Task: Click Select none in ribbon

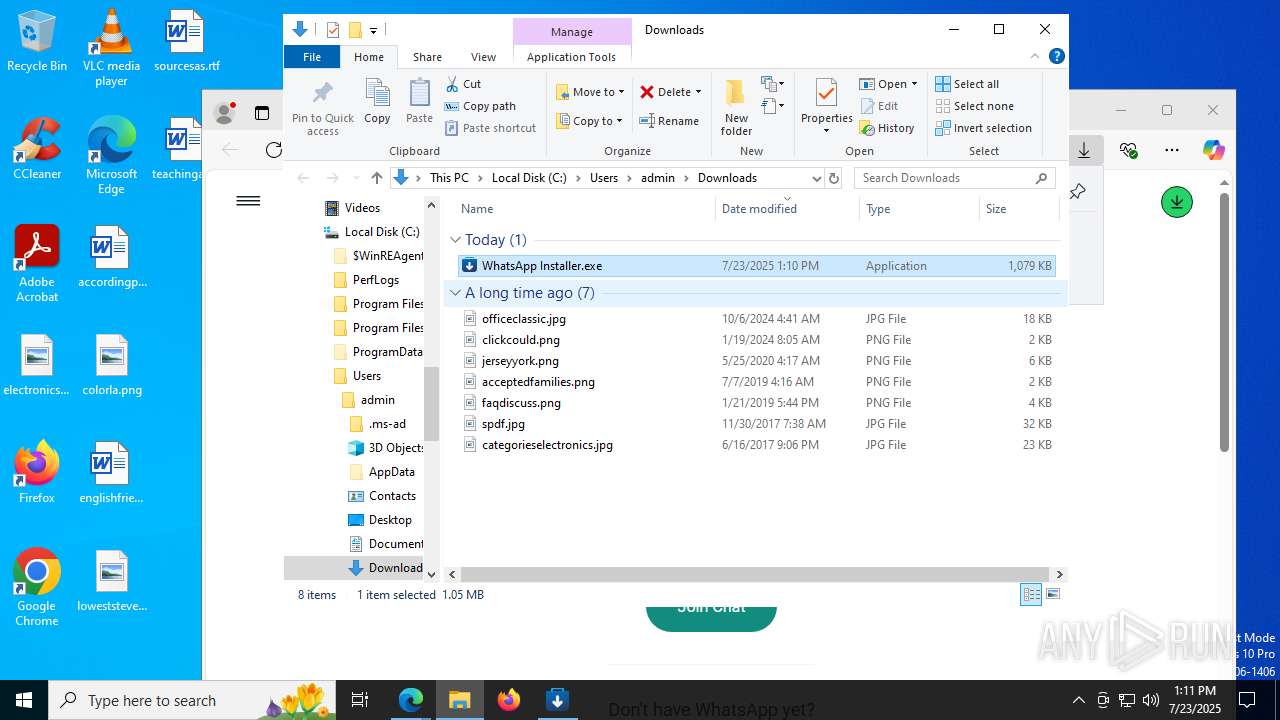Action: coord(974,106)
